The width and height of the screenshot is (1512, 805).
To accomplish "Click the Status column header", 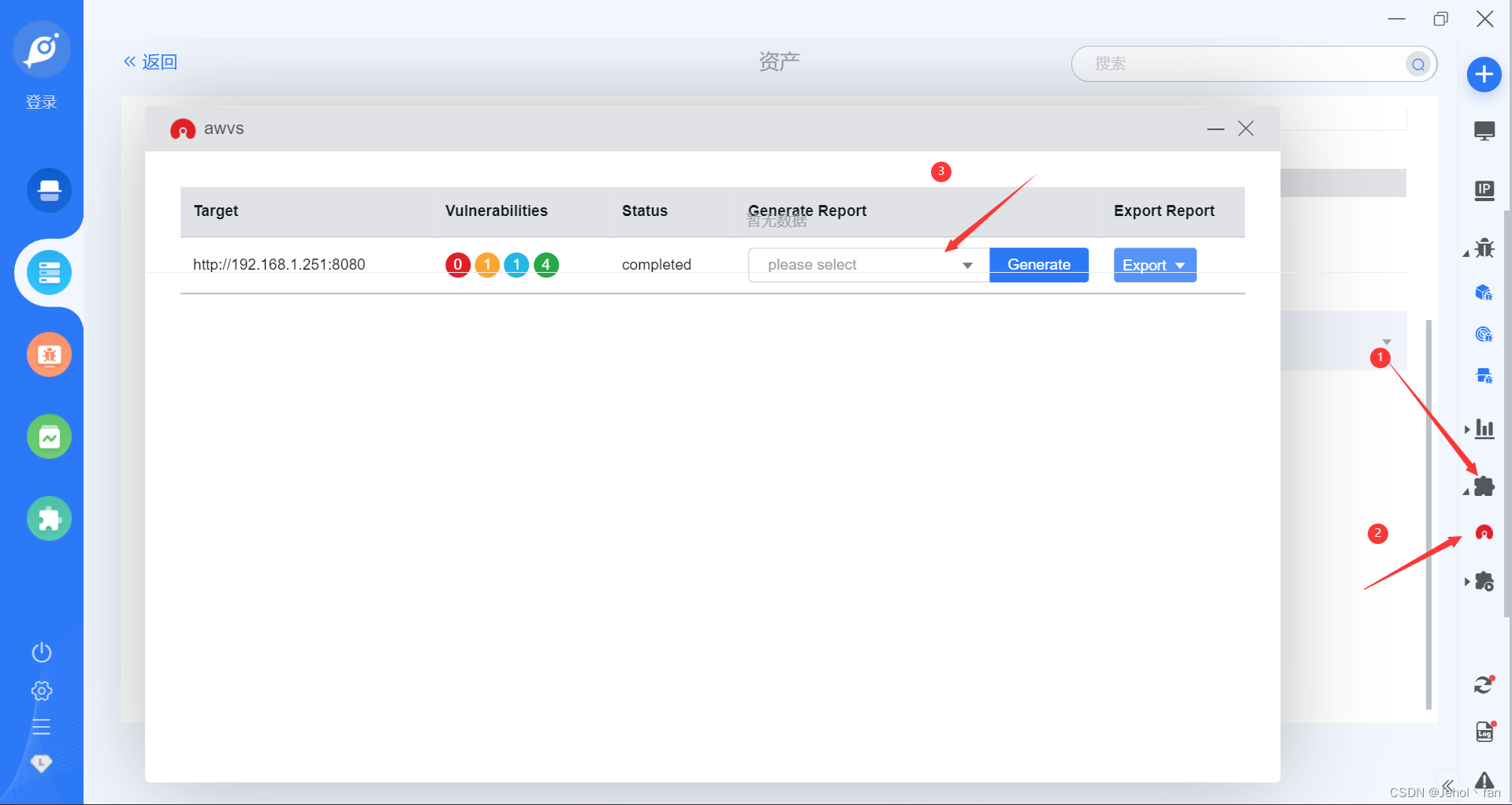I will pyautogui.click(x=645, y=211).
